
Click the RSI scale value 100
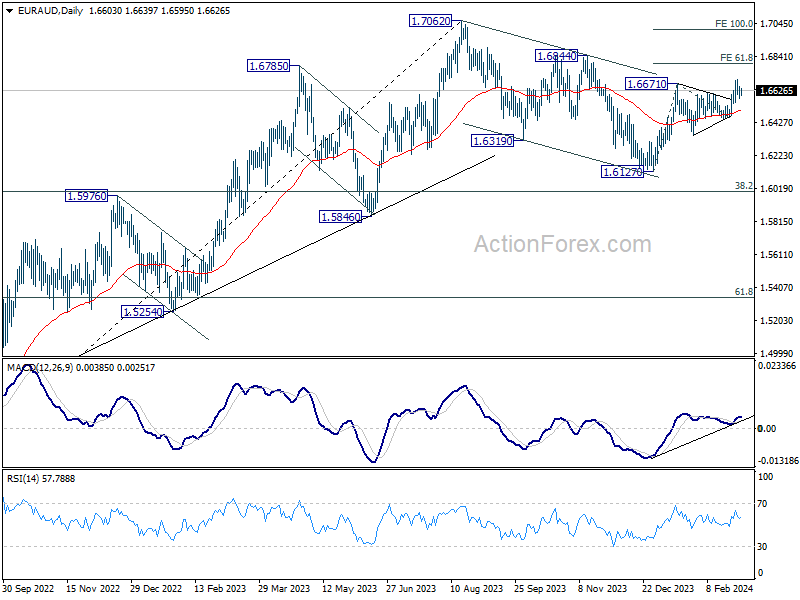[x=766, y=477]
